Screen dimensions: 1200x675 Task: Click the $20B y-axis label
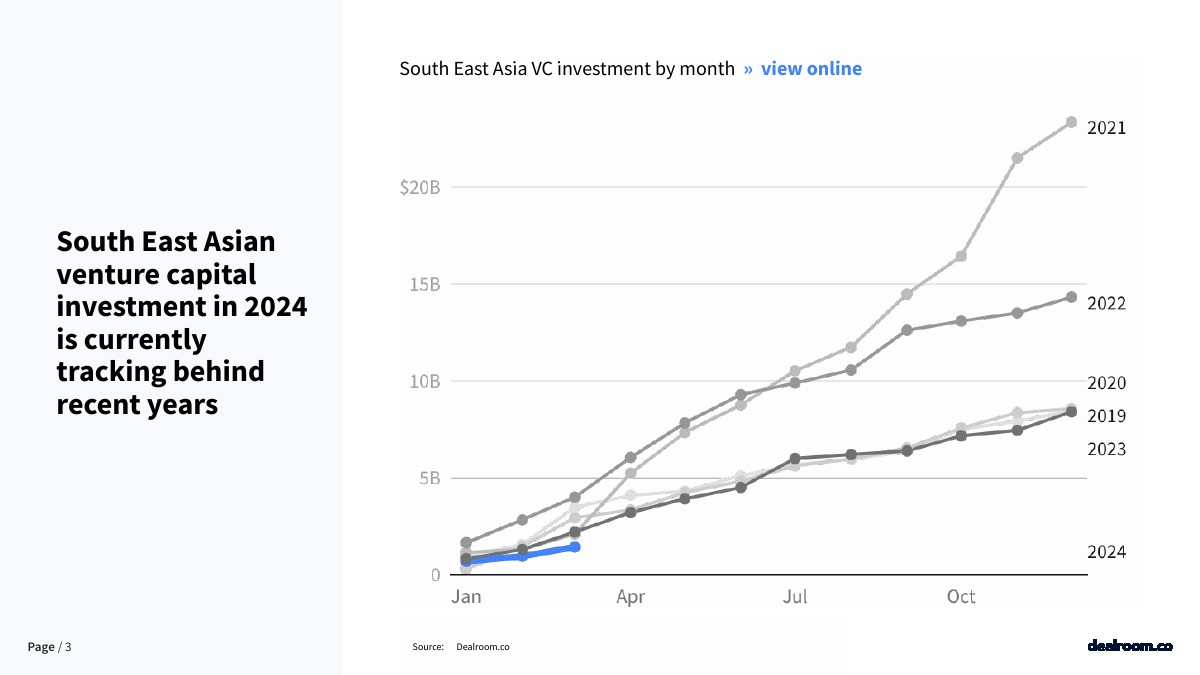tap(419, 188)
